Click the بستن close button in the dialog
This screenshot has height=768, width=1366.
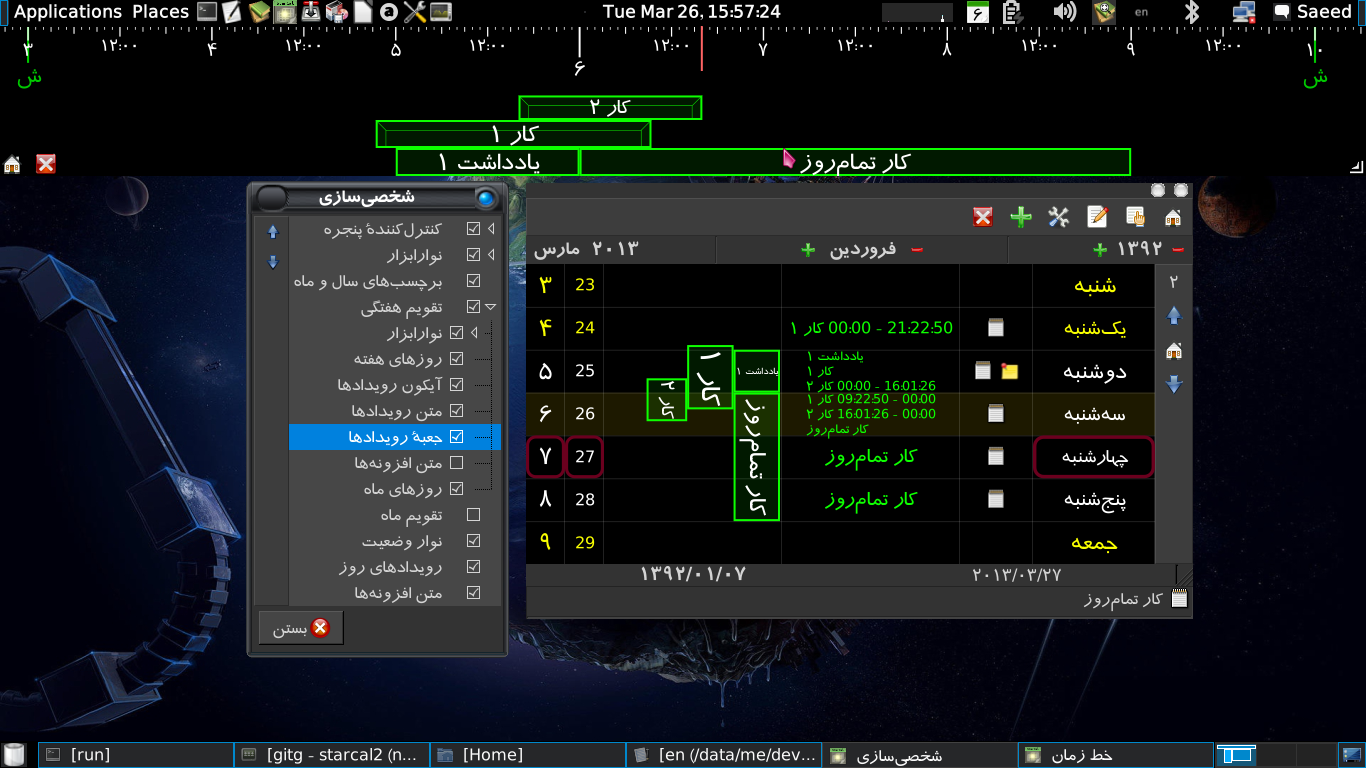click(x=301, y=628)
